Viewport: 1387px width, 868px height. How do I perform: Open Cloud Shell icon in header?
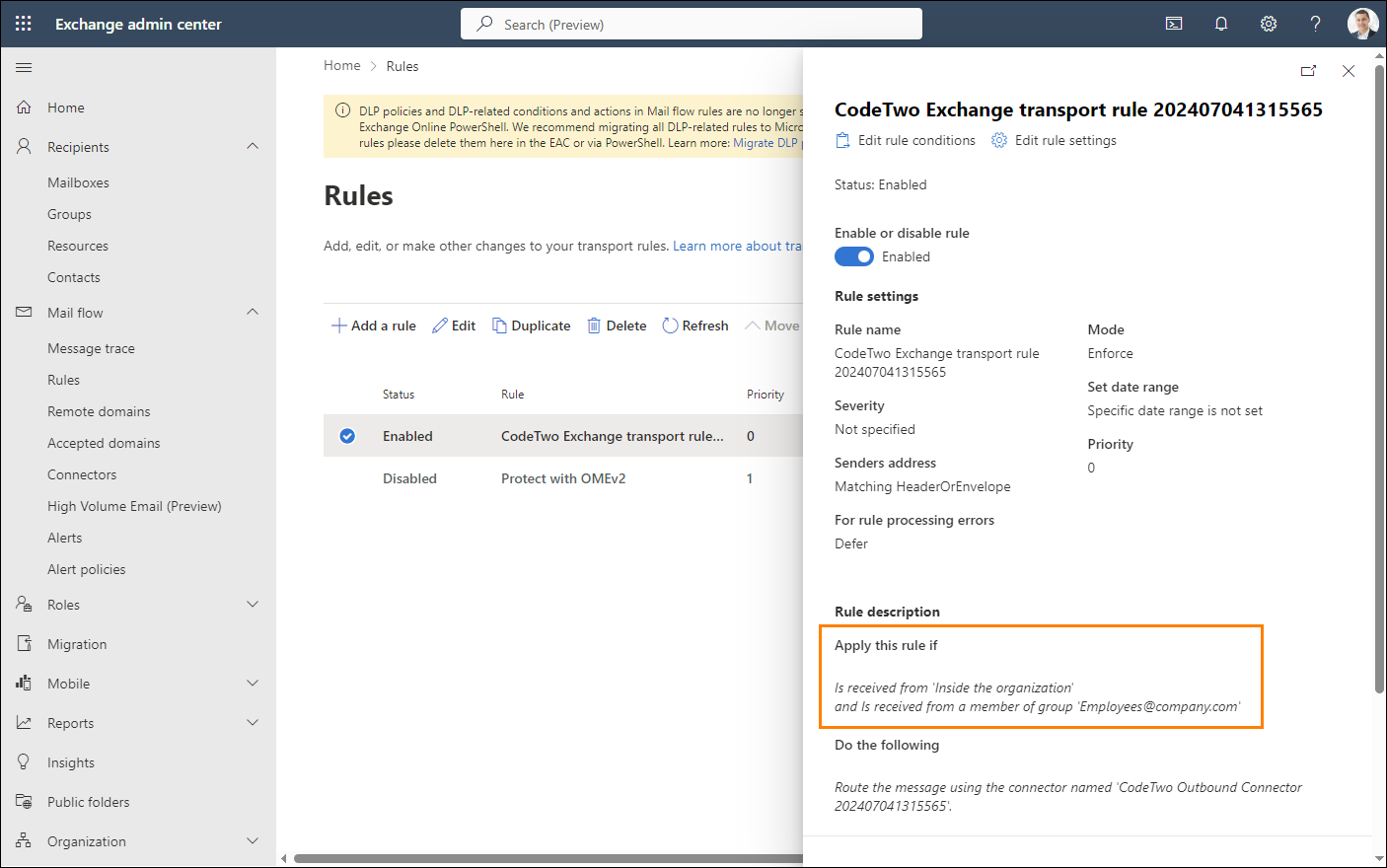1174,24
